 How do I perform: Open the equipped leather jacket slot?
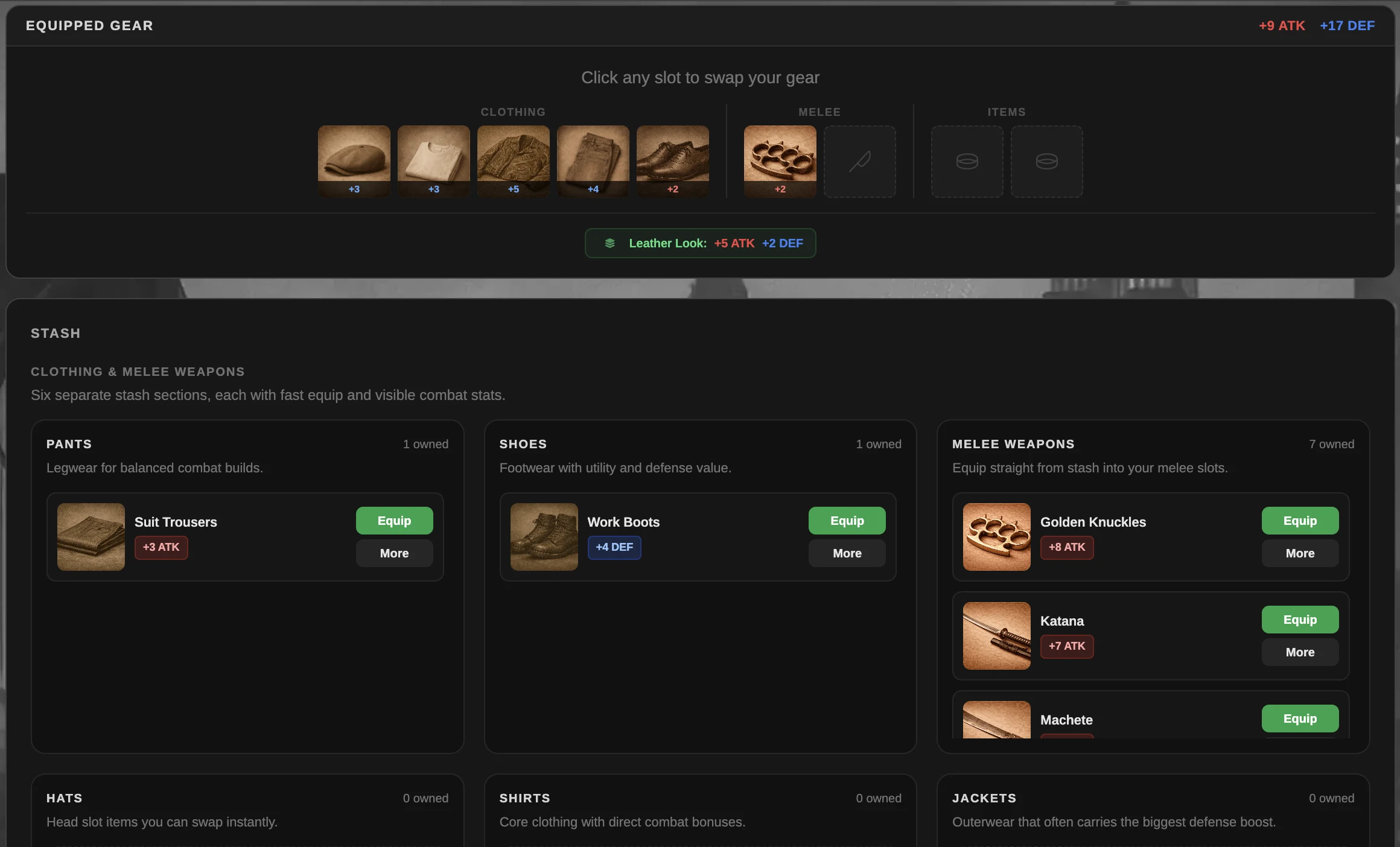[x=514, y=161]
